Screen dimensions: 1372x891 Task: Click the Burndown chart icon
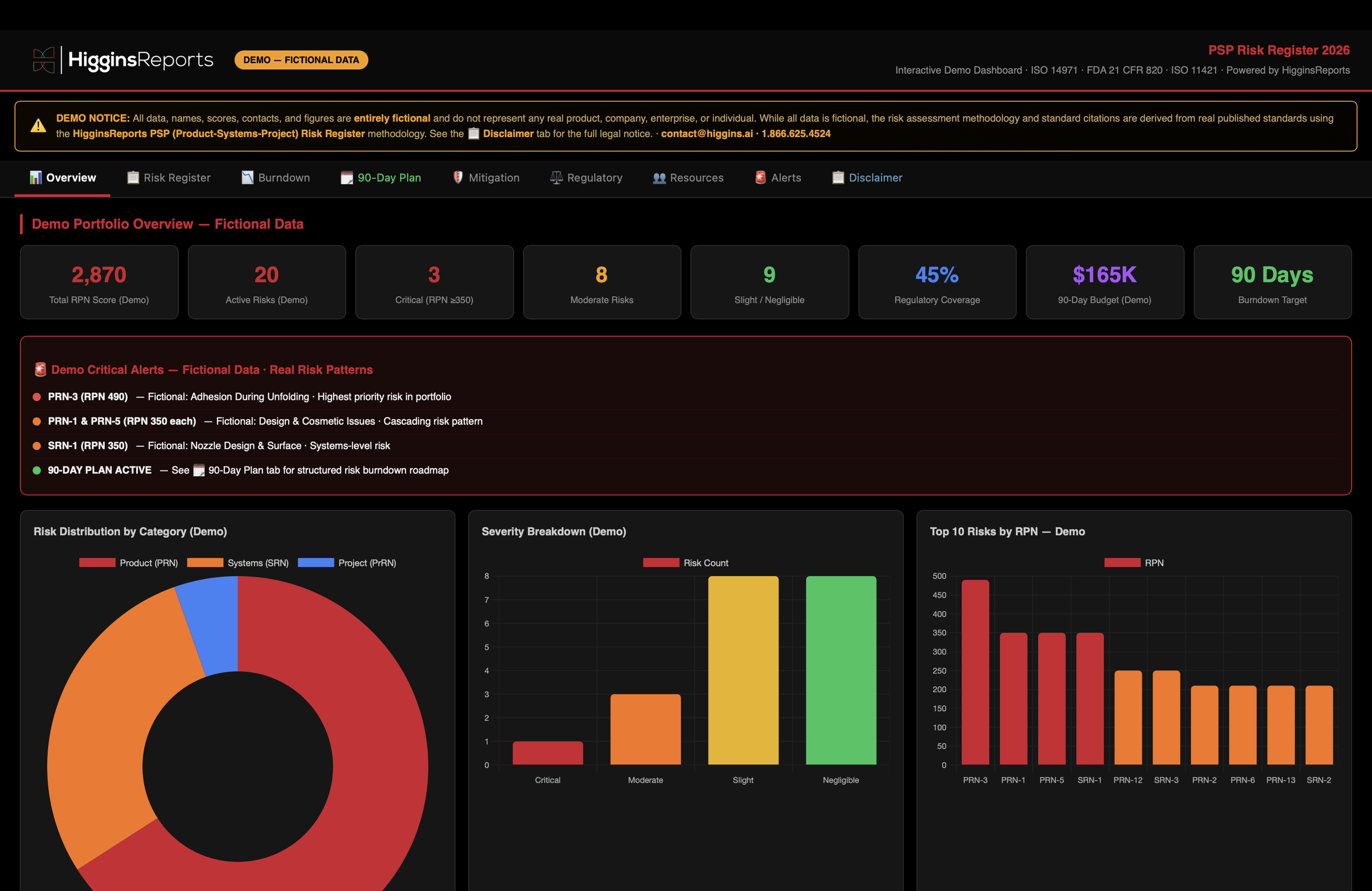[248, 178]
